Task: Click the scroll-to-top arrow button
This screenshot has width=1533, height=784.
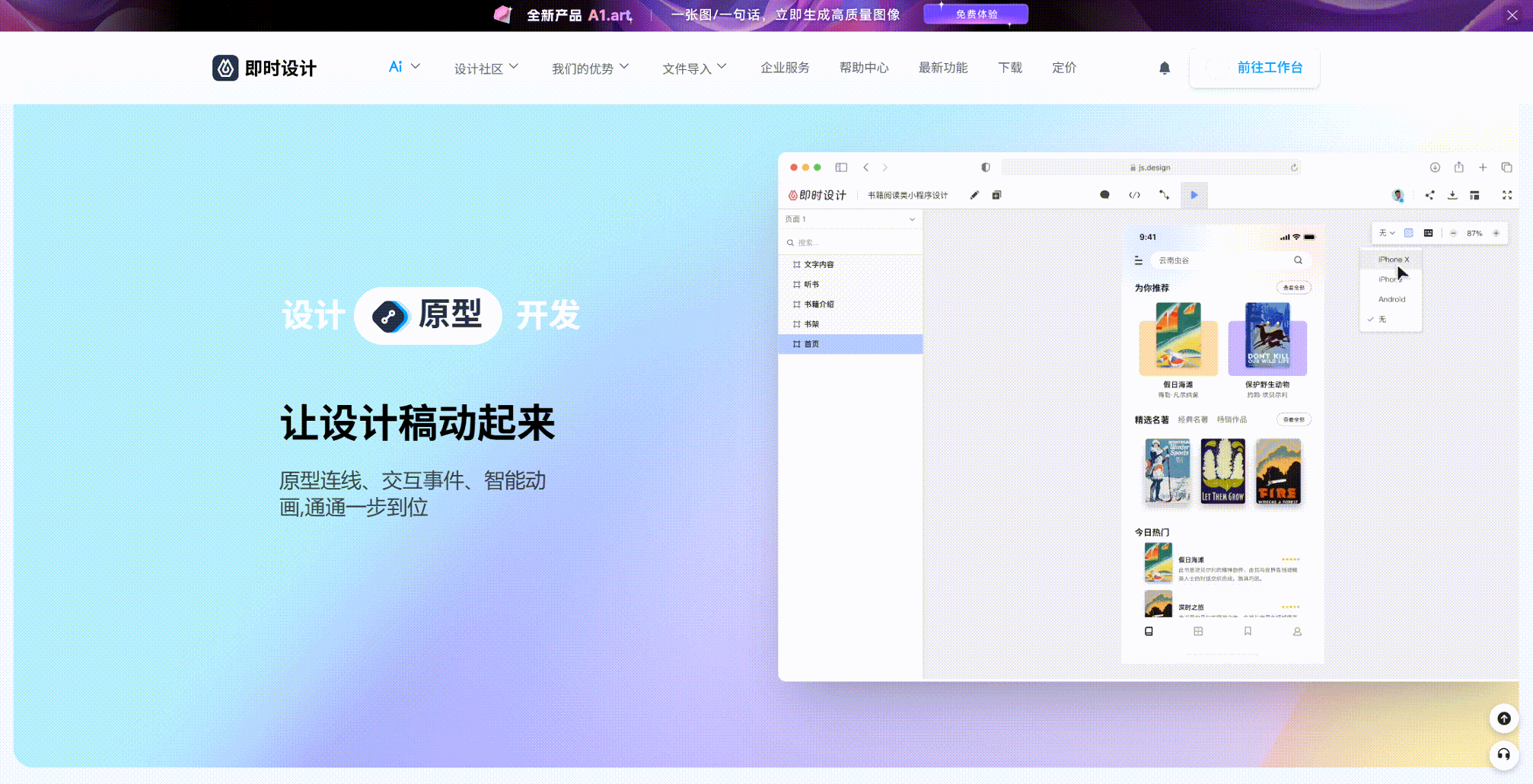Action: coord(1503,719)
